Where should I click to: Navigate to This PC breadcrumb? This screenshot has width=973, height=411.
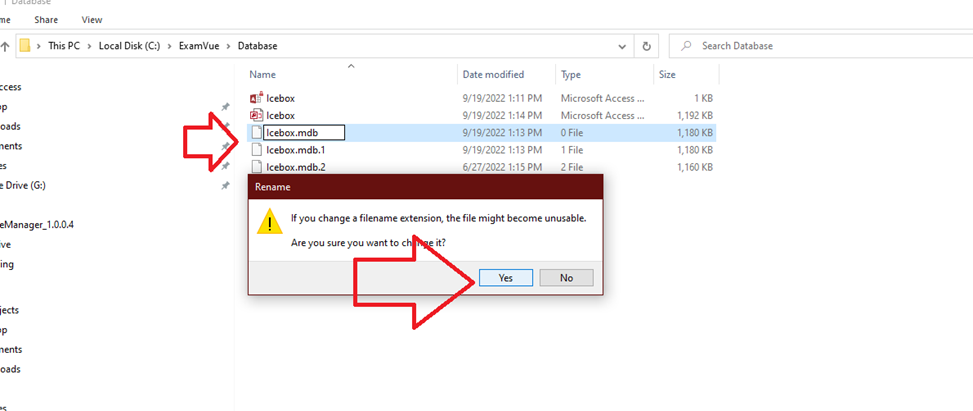(64, 46)
